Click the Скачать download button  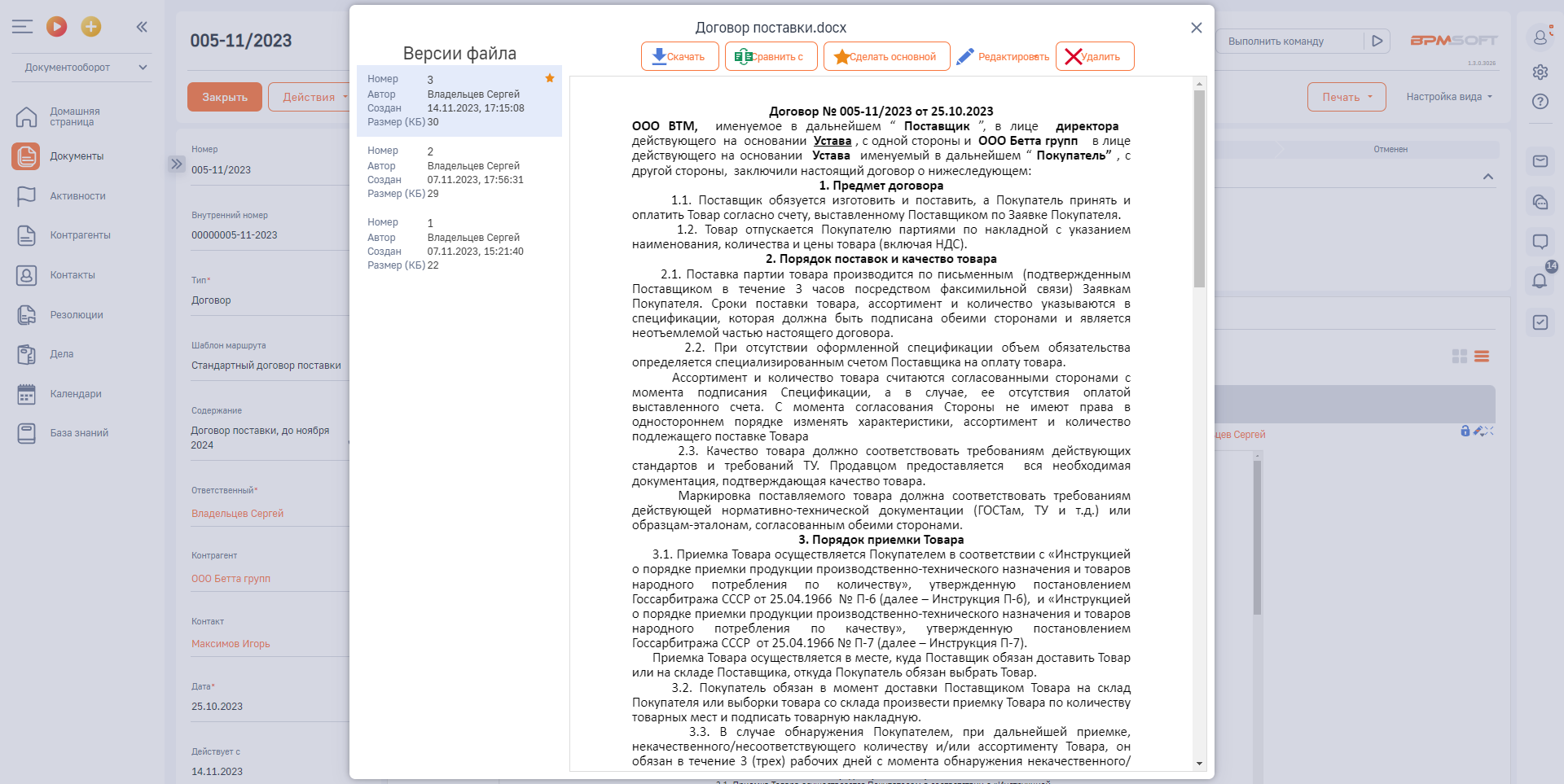coord(679,56)
